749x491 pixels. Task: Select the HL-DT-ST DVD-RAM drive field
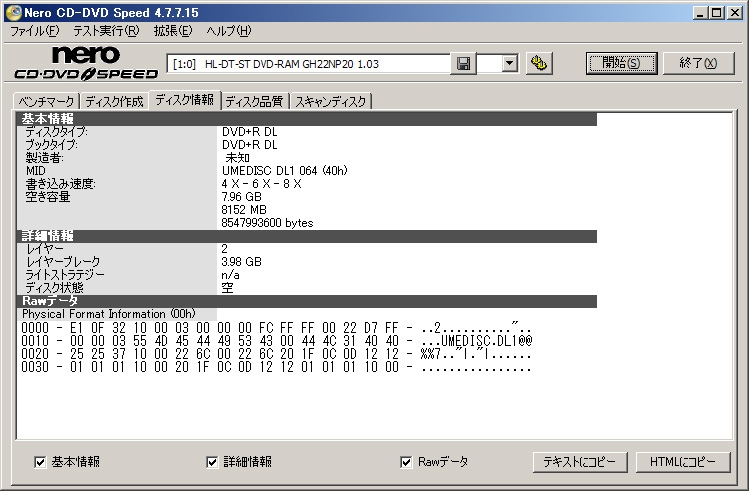[309, 64]
